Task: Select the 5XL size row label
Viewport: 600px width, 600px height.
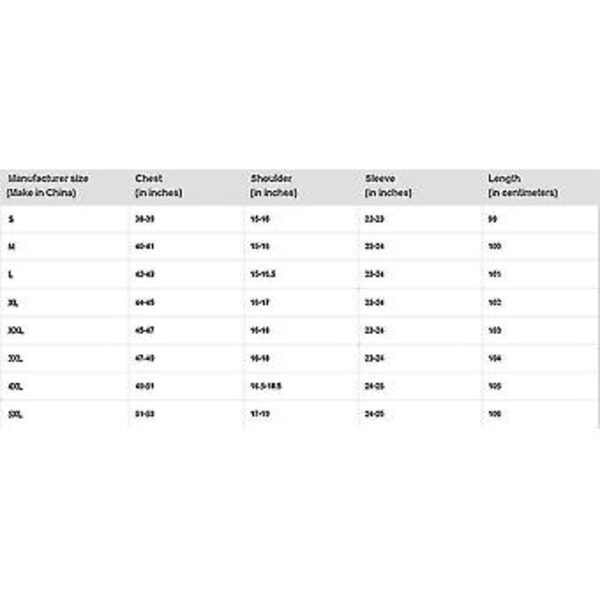Action: 15,413
